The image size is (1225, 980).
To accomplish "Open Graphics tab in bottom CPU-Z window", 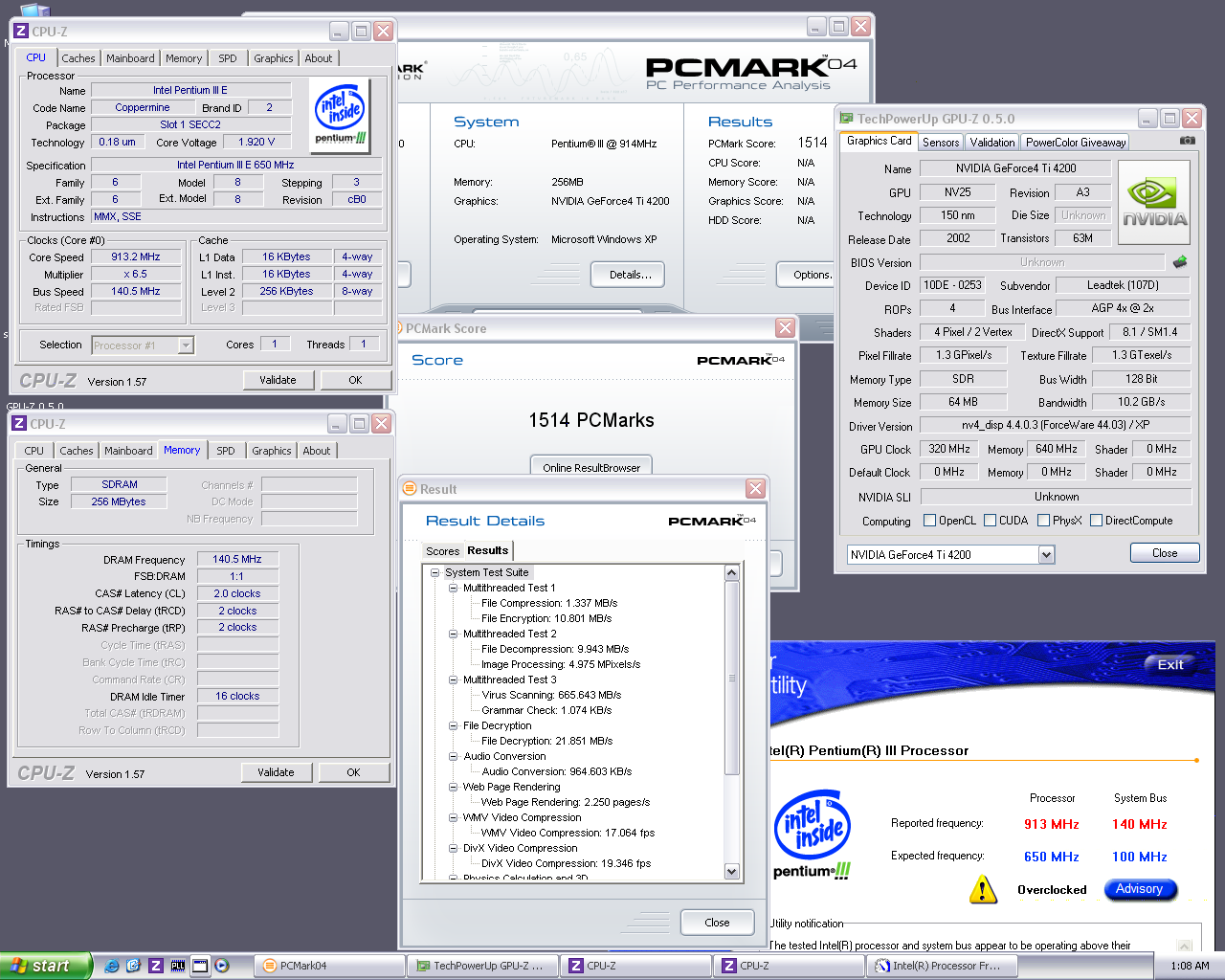I will pyautogui.click(x=272, y=451).
